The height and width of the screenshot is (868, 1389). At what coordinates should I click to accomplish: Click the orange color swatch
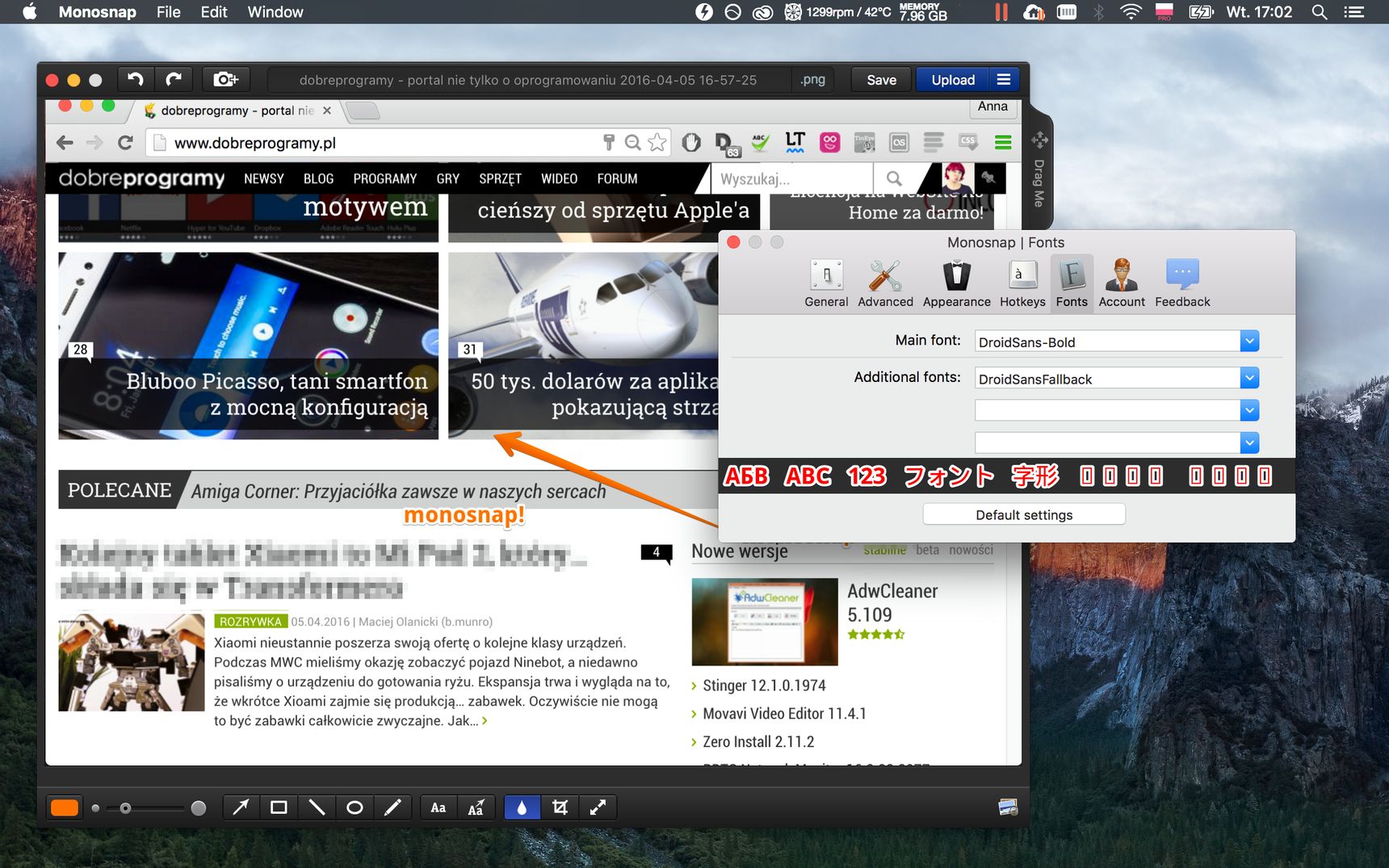point(65,807)
